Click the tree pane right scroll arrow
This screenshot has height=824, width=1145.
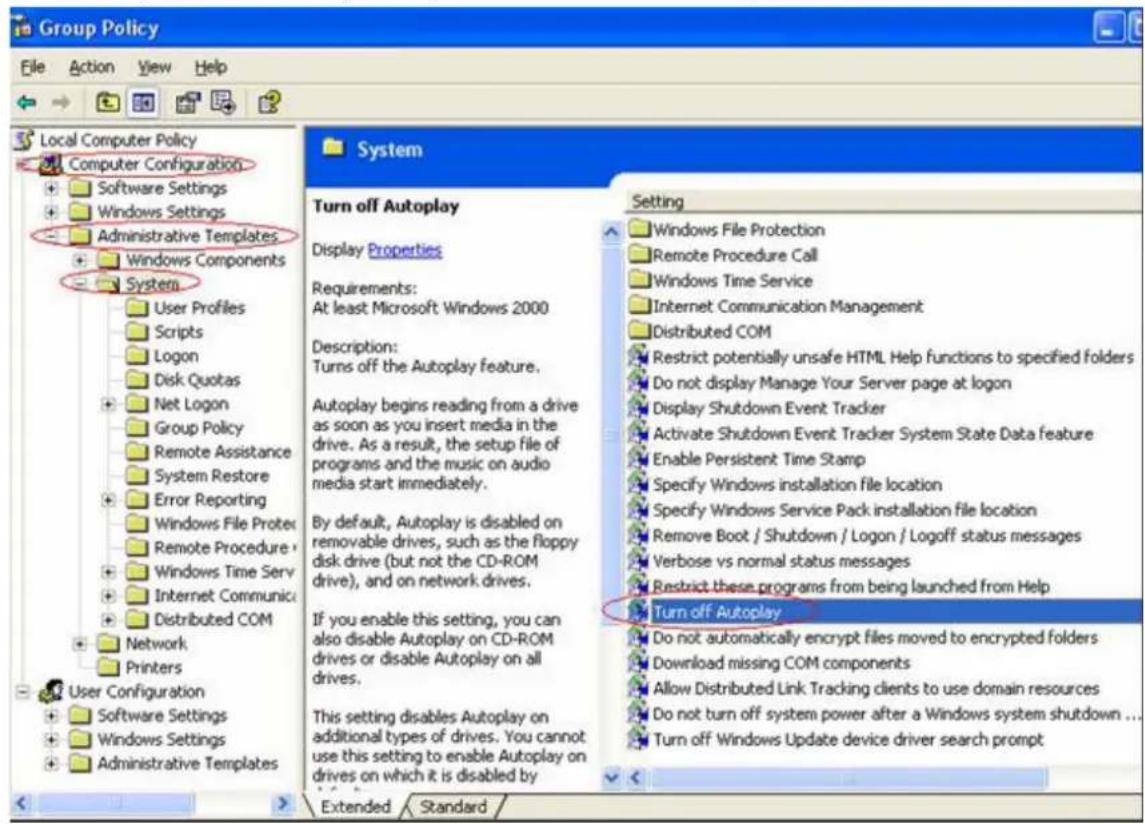pyautogui.click(x=283, y=804)
